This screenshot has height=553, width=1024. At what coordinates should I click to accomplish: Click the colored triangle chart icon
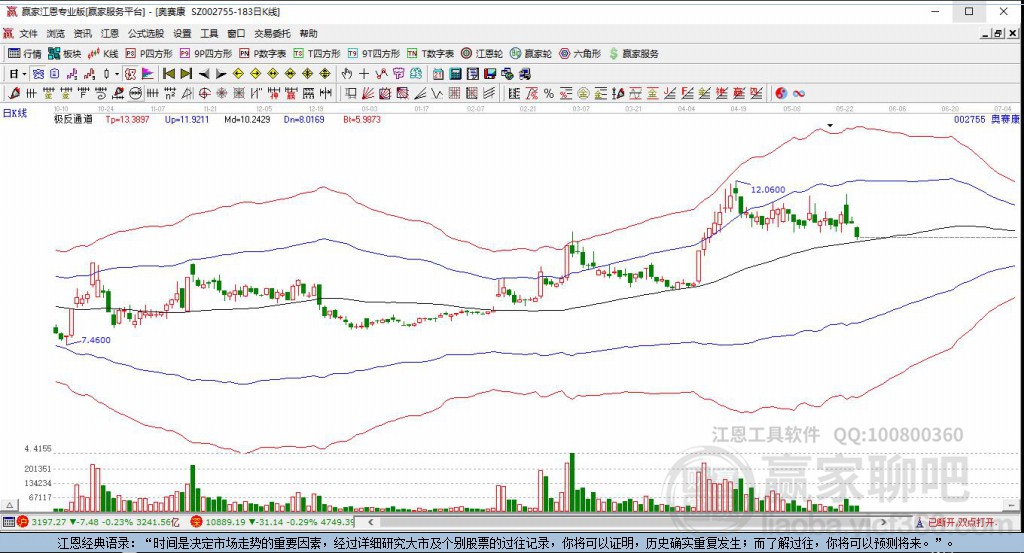pos(148,74)
